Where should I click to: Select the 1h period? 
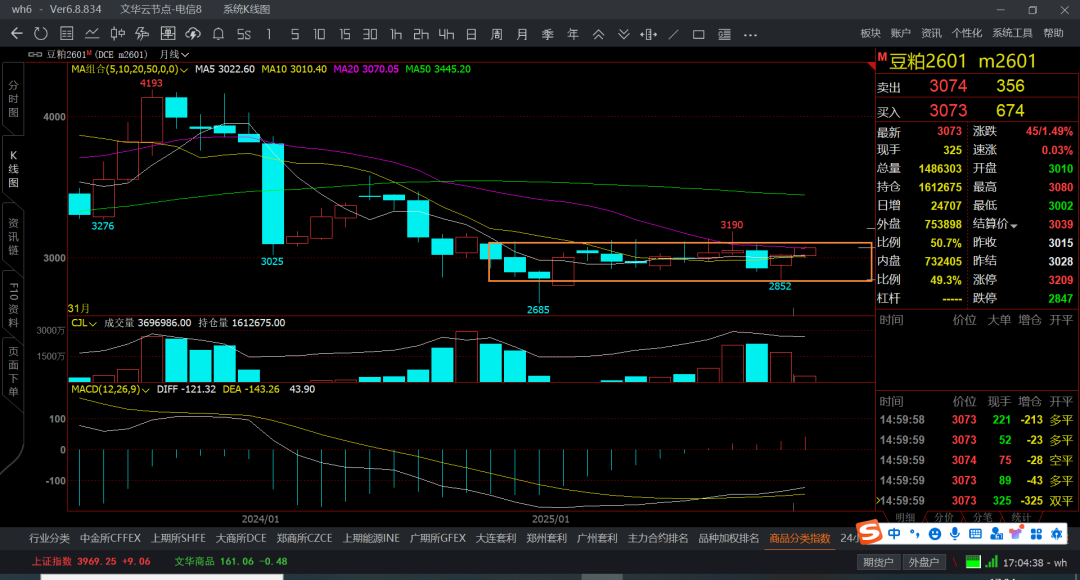click(x=395, y=34)
